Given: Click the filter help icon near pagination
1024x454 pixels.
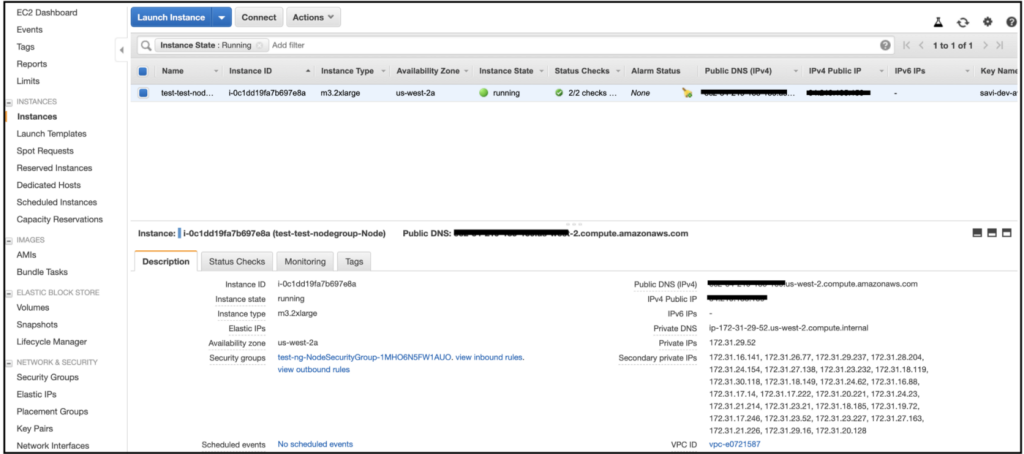Looking at the screenshot, I should (x=886, y=46).
